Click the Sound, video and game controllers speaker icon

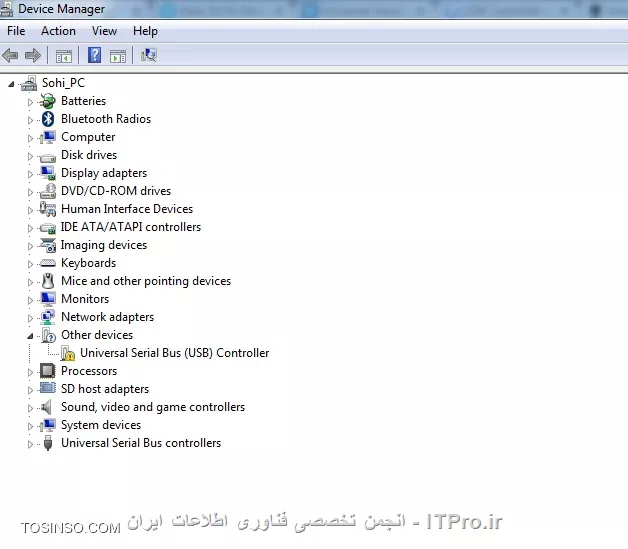(x=48, y=407)
